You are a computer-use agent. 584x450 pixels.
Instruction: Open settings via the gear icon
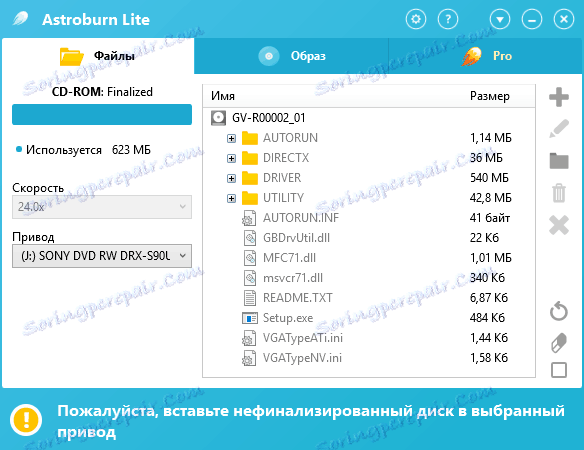416,19
